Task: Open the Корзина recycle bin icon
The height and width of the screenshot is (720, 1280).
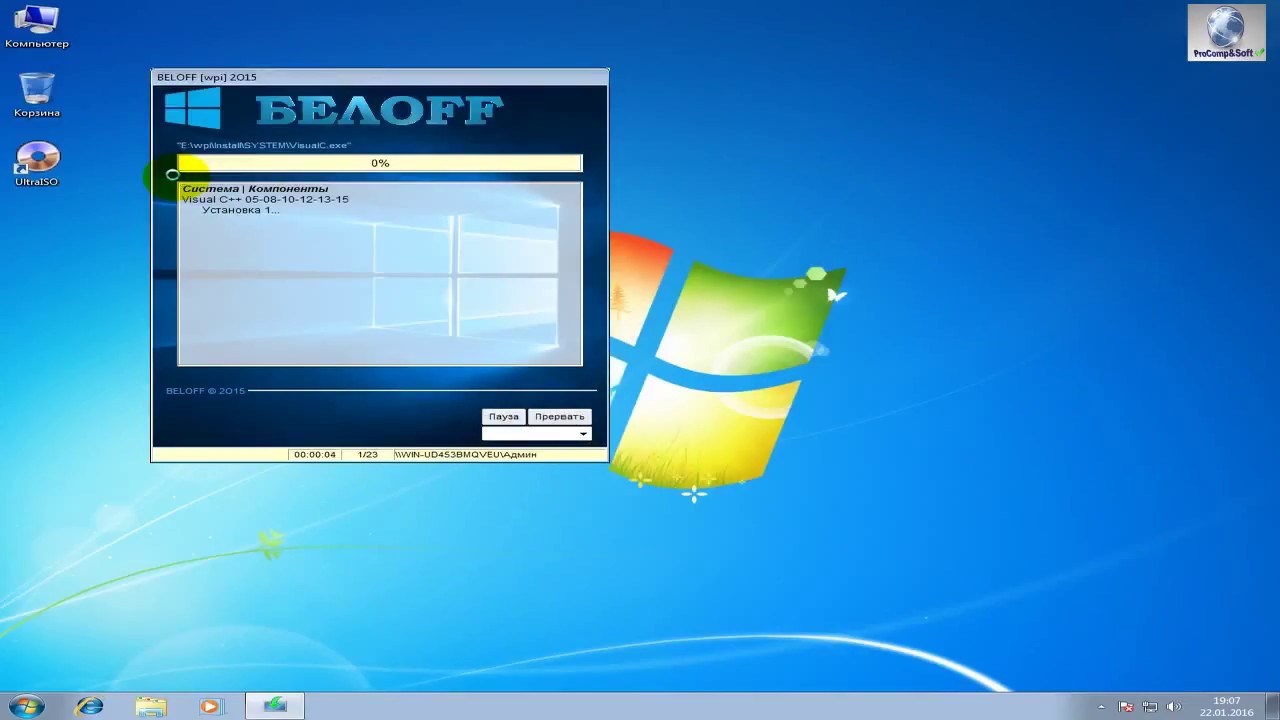Action: click(37, 95)
